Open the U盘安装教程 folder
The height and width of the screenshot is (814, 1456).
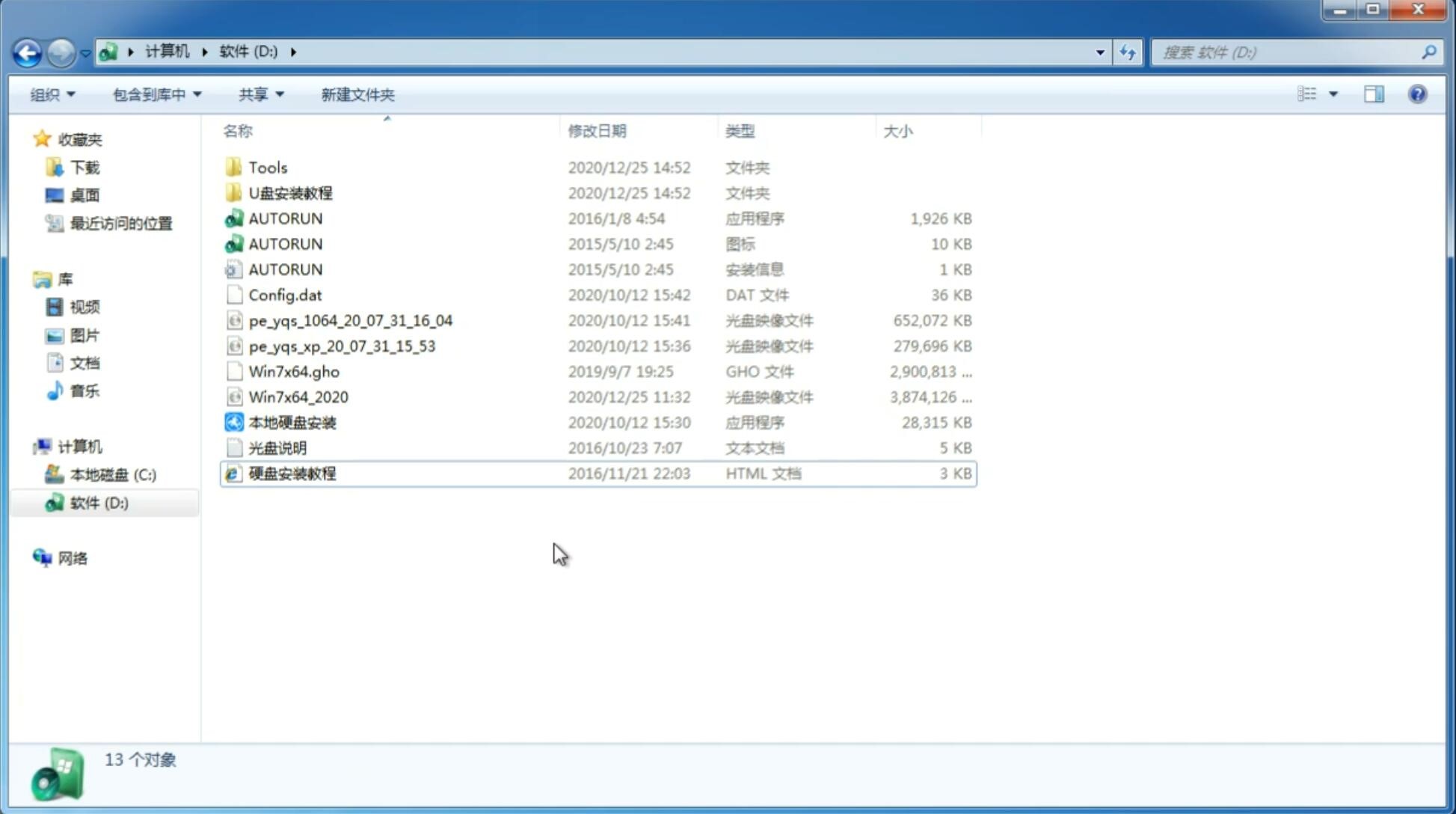[290, 192]
